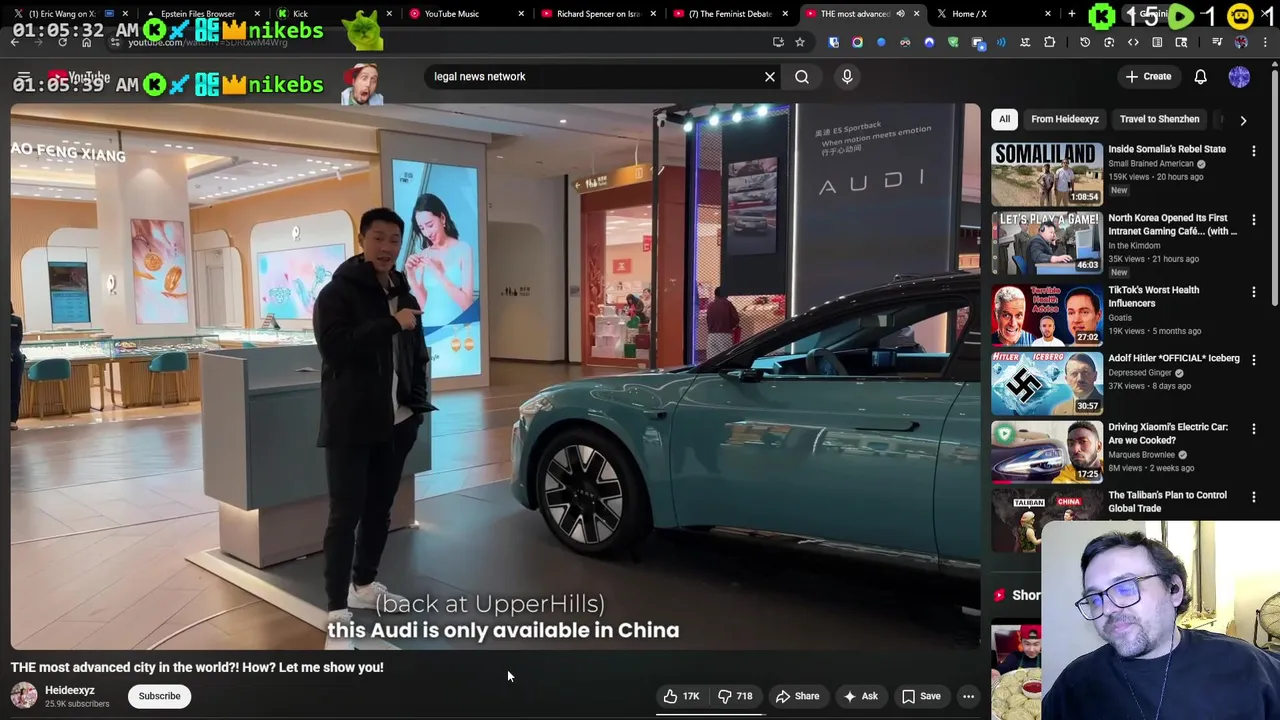Subscribe to Heideexyz channel
1280x720 pixels.
coord(159,696)
